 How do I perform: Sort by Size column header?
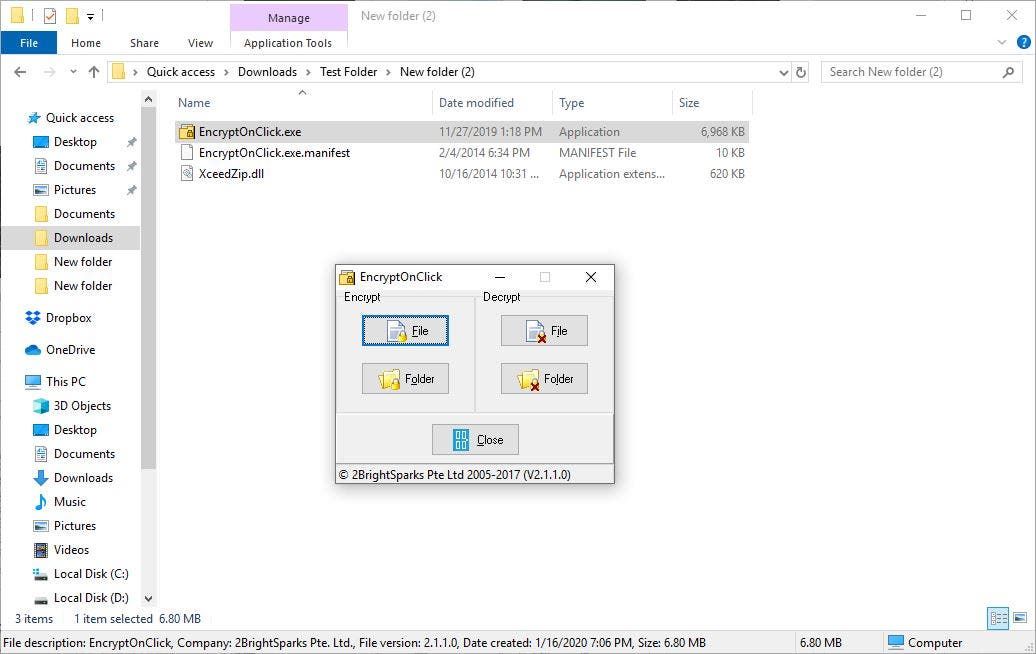(x=688, y=103)
